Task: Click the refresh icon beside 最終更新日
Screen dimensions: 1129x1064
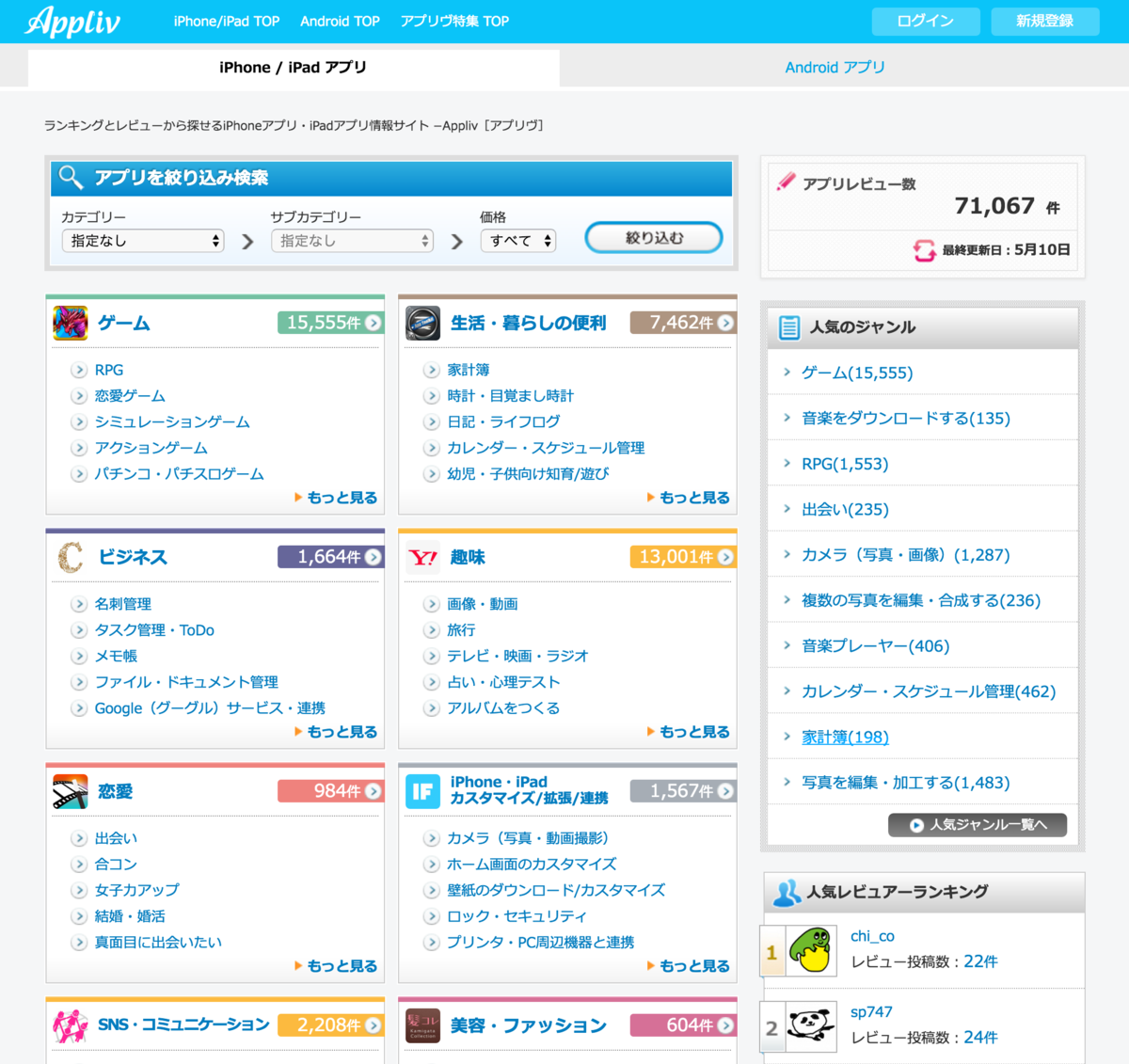Action: pos(924,250)
